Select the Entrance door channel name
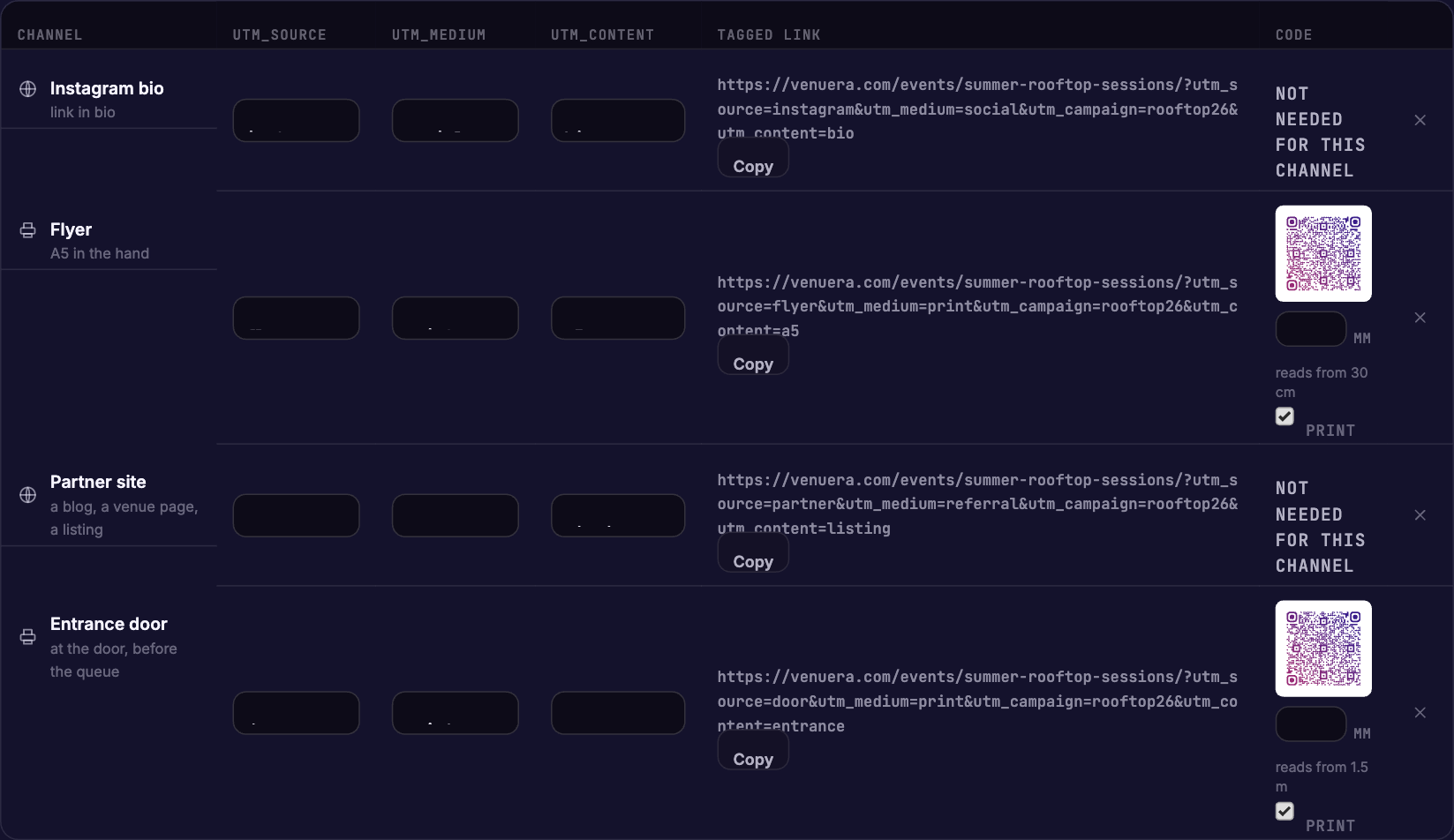Screen dimensions: 1454x840 coord(109,624)
